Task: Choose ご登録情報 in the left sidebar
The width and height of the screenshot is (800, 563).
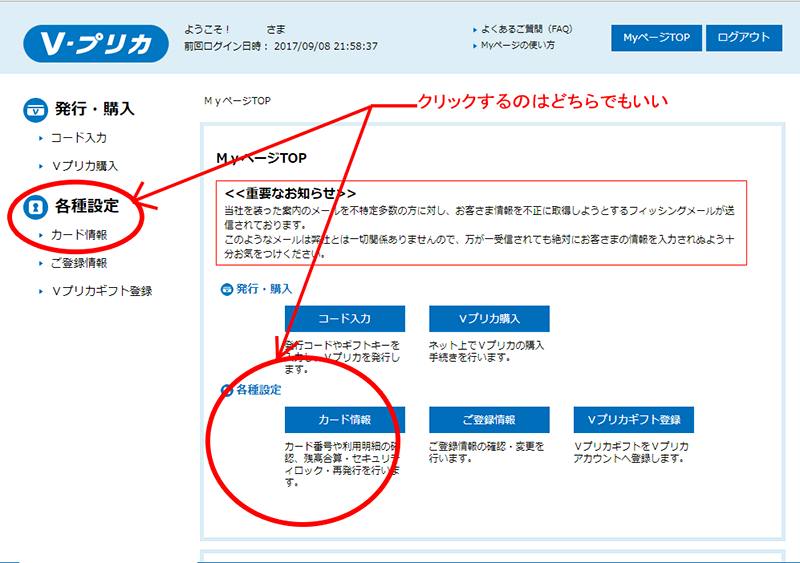Action: click(78, 263)
